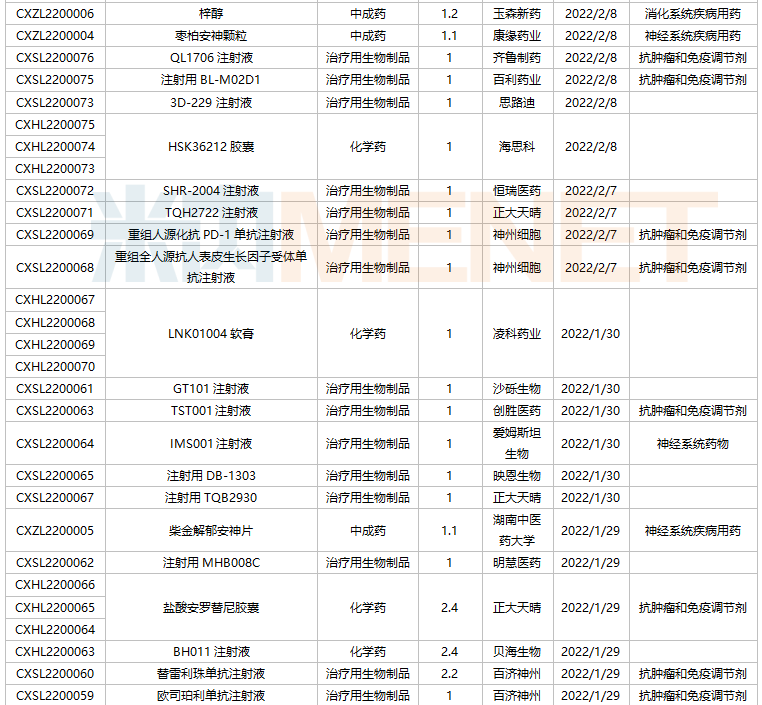Select acceptance number CXHL2200069
The width and height of the screenshot is (762, 705).
pyautogui.click(x=55, y=344)
